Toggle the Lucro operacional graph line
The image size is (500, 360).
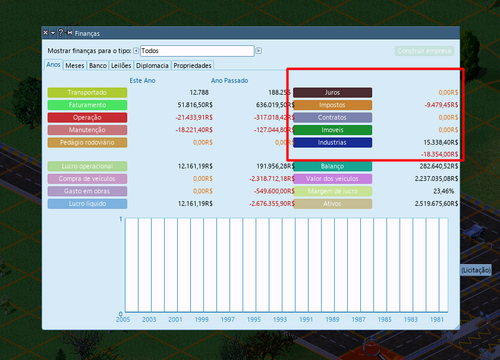pyautogui.click(x=87, y=166)
